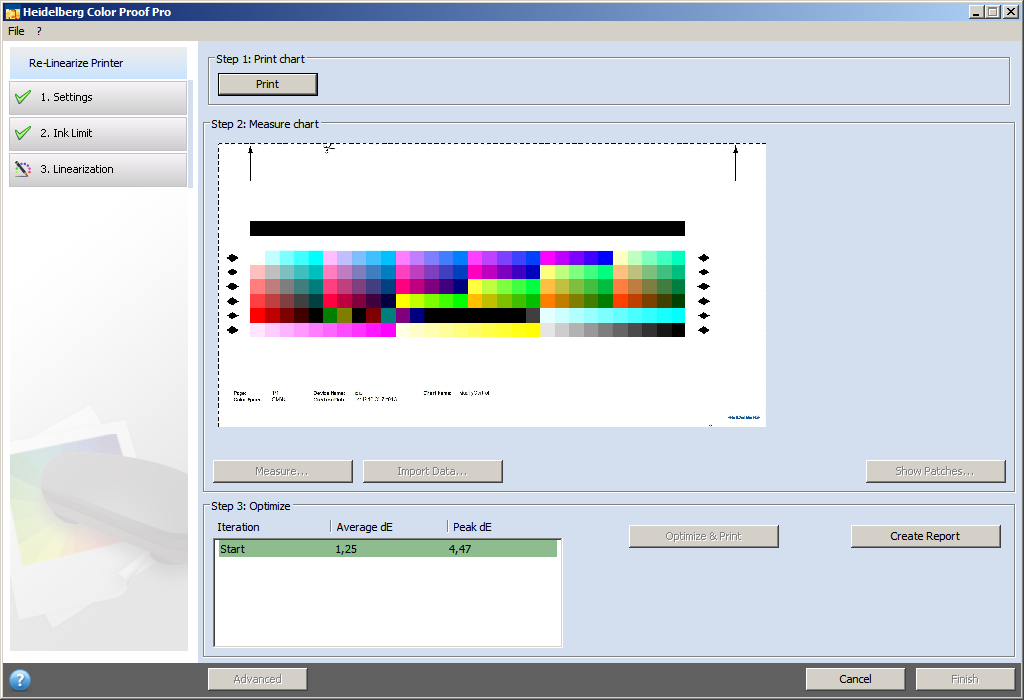Click the Finish button

pos(965,679)
